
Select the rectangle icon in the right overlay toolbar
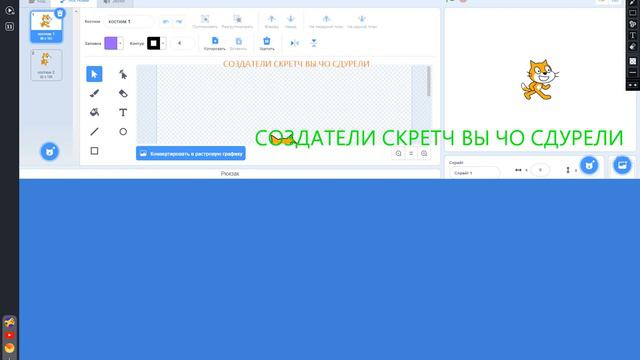(x=633, y=13)
